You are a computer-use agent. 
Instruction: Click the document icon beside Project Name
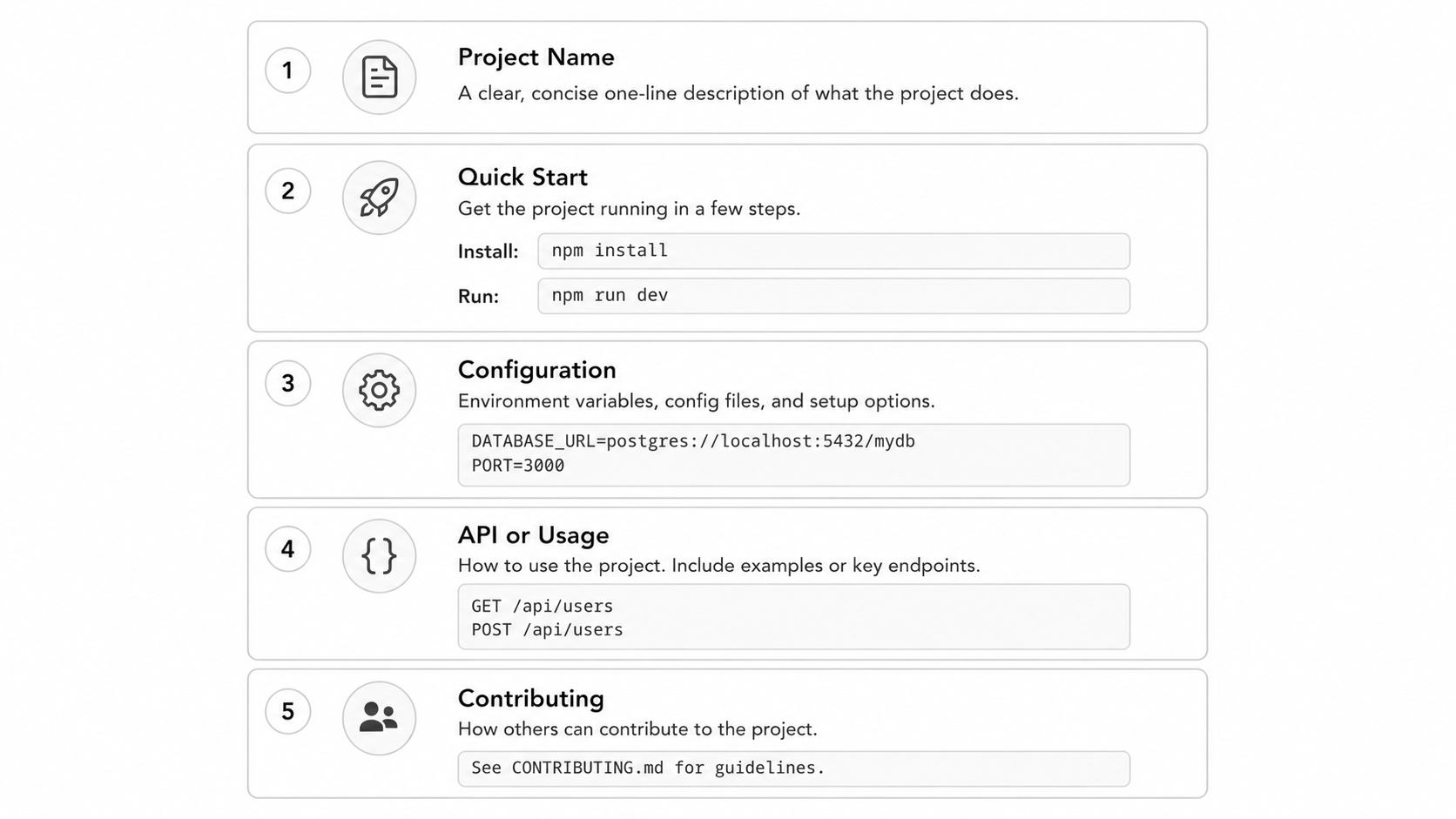pos(379,77)
